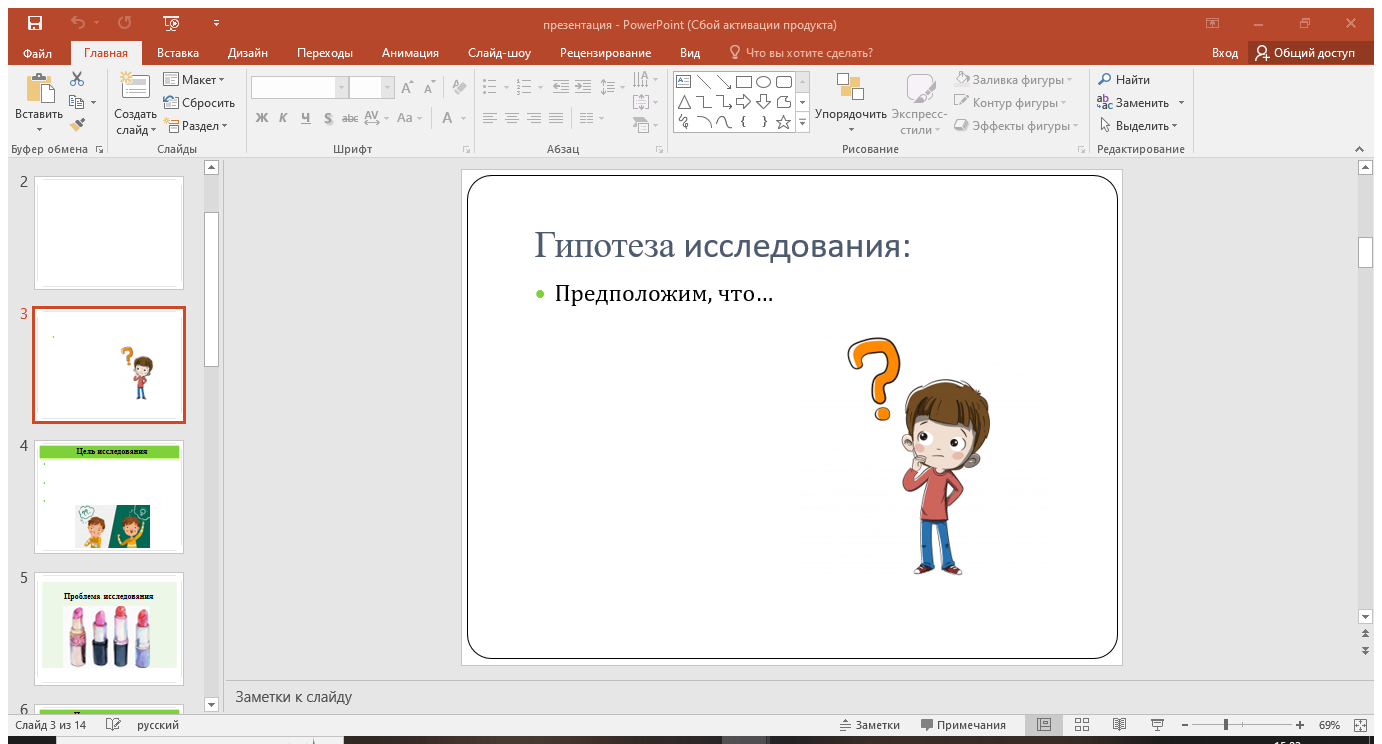Click the Вход sign-in link
This screenshot has width=1382, height=744.
[x=1225, y=53]
